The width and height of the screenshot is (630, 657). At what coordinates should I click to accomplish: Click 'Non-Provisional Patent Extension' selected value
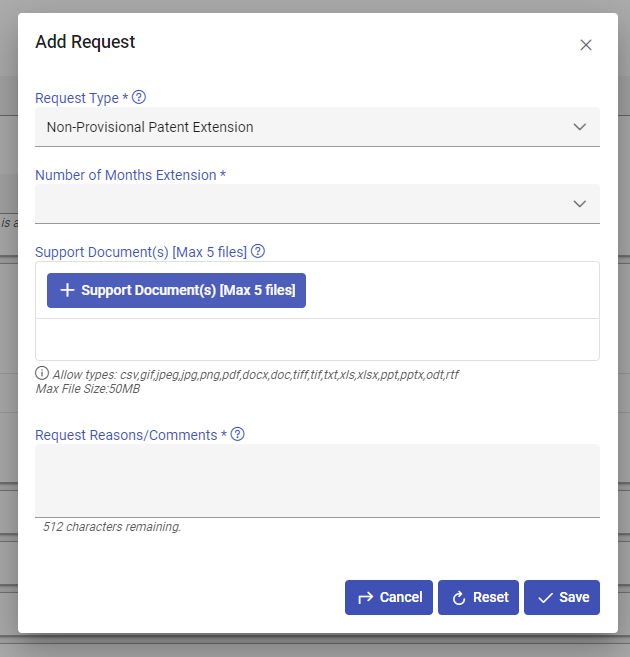[x=150, y=127]
